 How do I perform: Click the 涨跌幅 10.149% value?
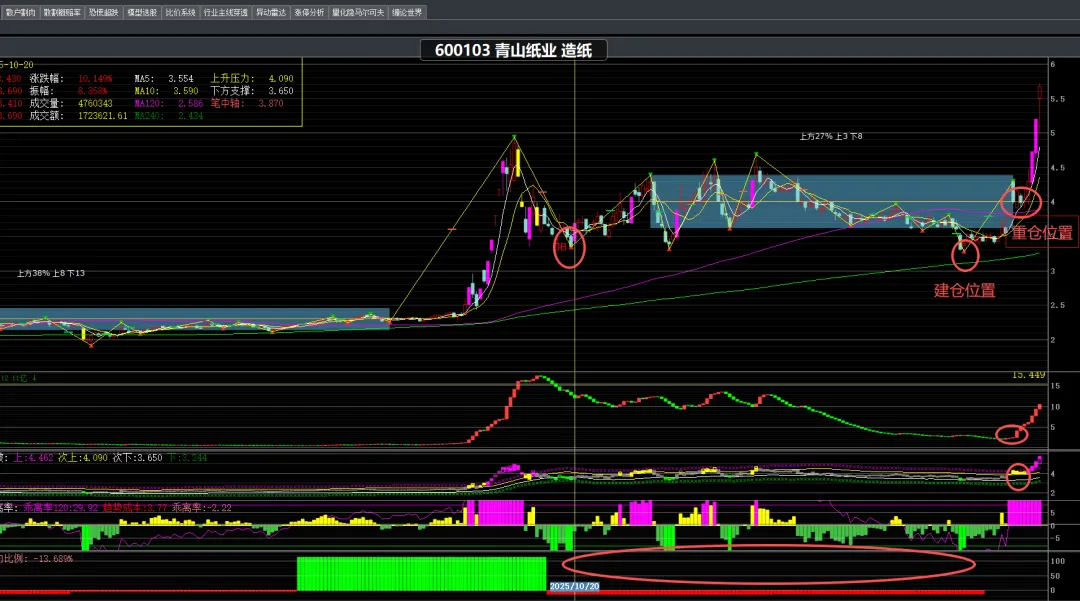pos(94,78)
